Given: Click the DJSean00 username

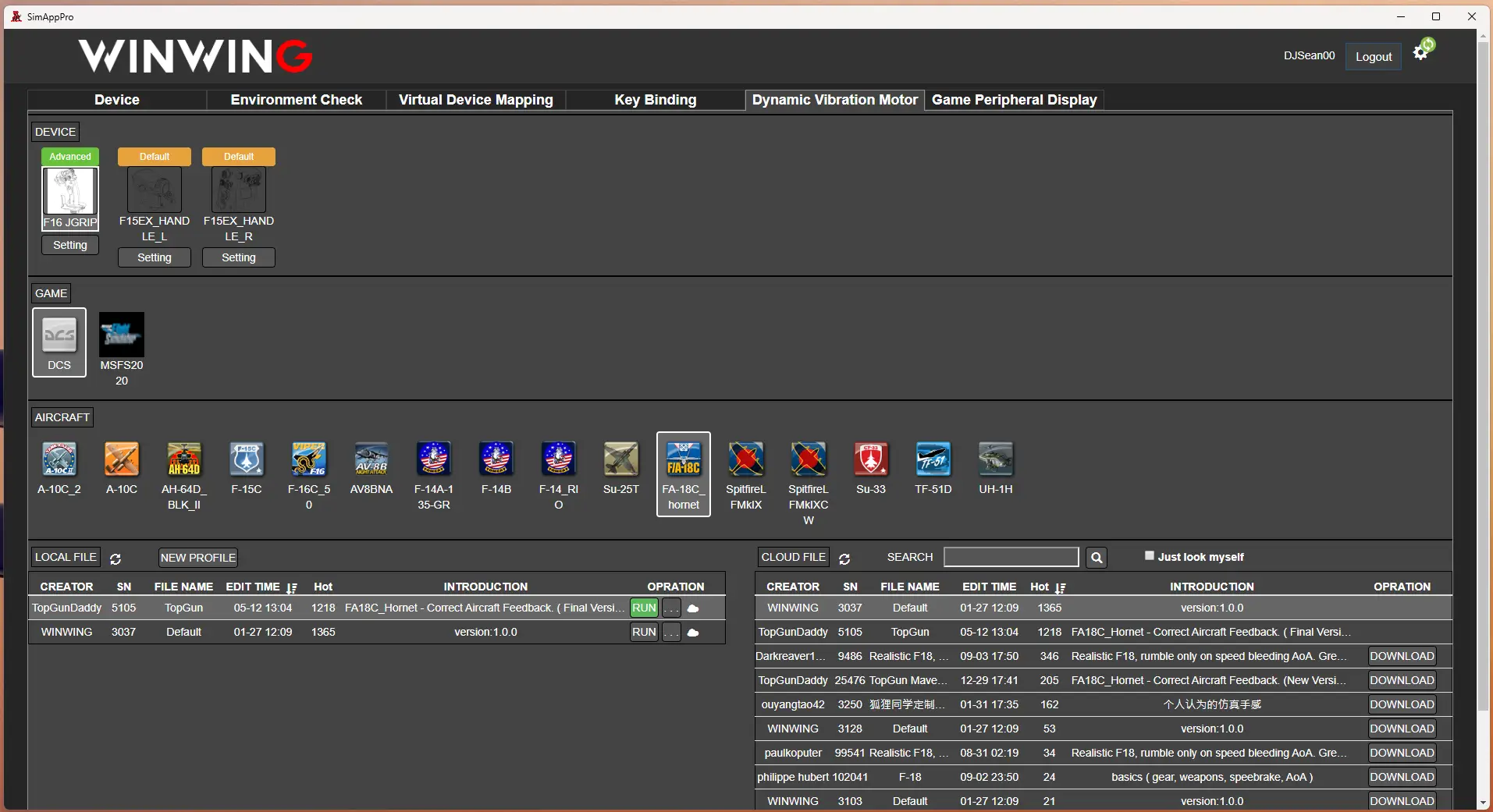Looking at the screenshot, I should (x=1309, y=55).
